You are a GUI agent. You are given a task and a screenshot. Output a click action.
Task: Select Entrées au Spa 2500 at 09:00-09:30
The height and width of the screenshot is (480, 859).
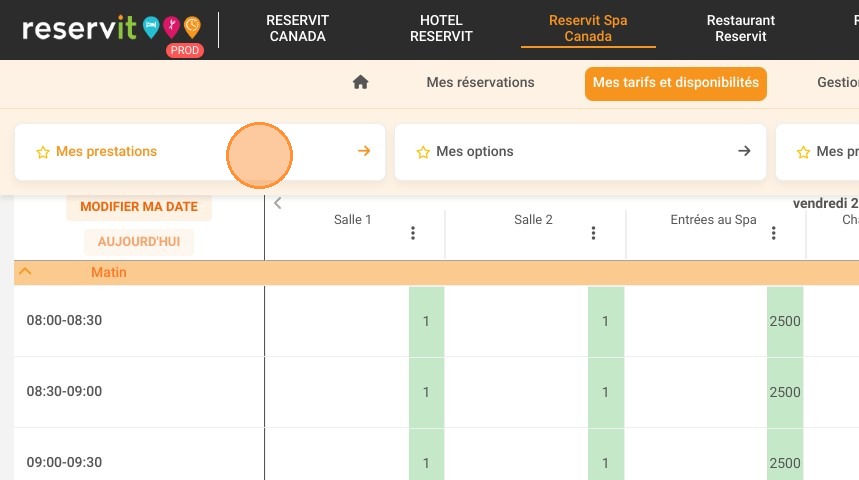click(785, 455)
